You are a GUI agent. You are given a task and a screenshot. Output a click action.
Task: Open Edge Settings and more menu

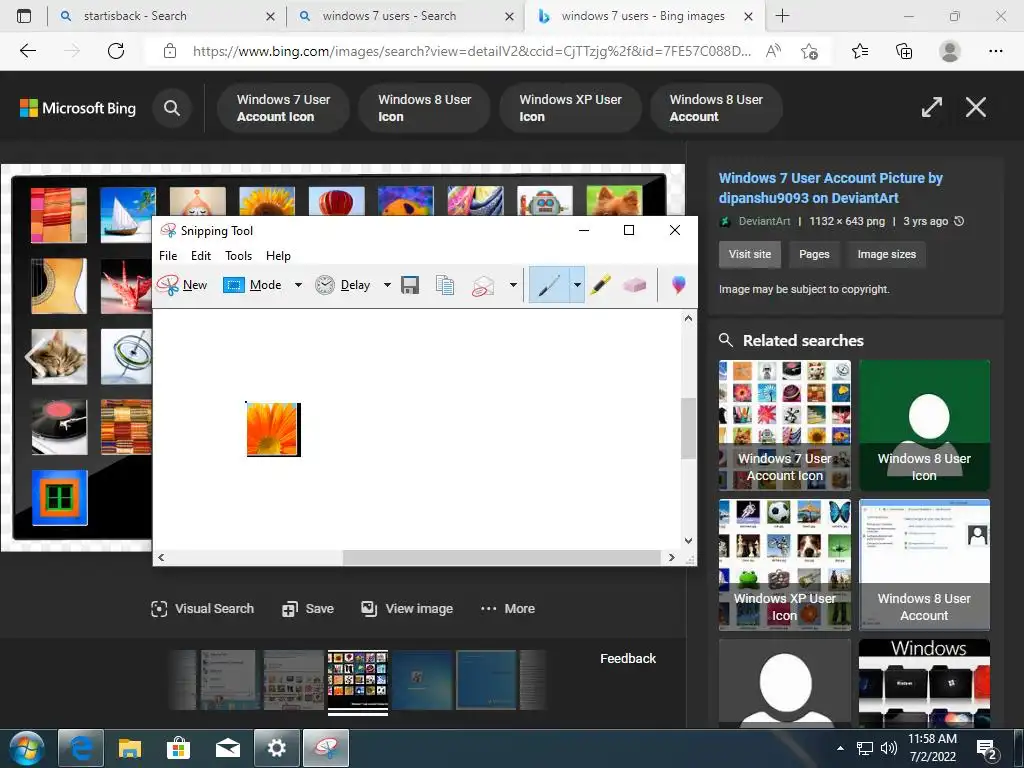coord(995,51)
